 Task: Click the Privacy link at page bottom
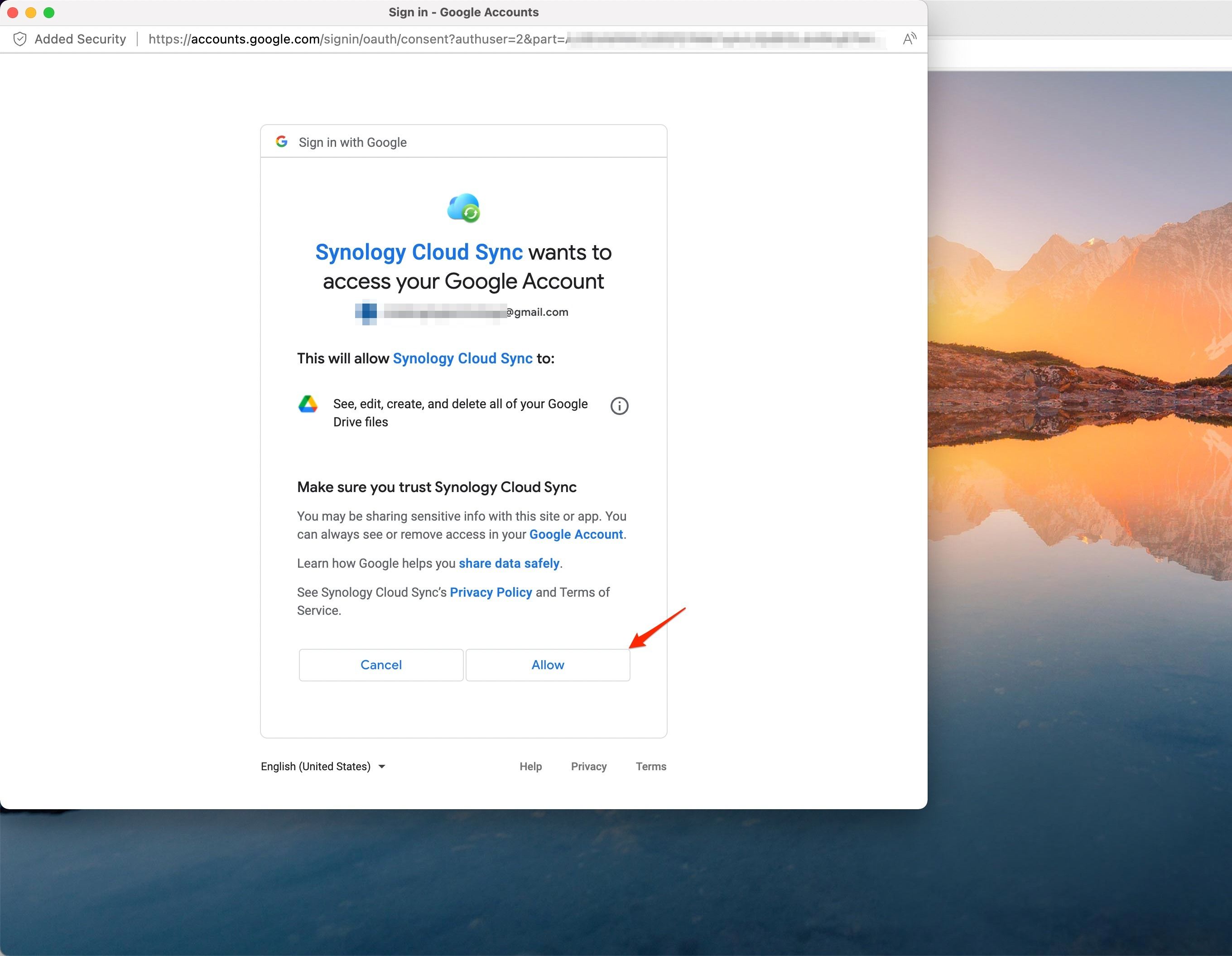coord(588,766)
